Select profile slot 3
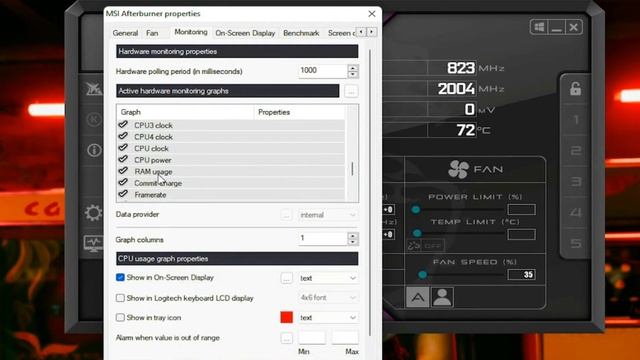 576,181
